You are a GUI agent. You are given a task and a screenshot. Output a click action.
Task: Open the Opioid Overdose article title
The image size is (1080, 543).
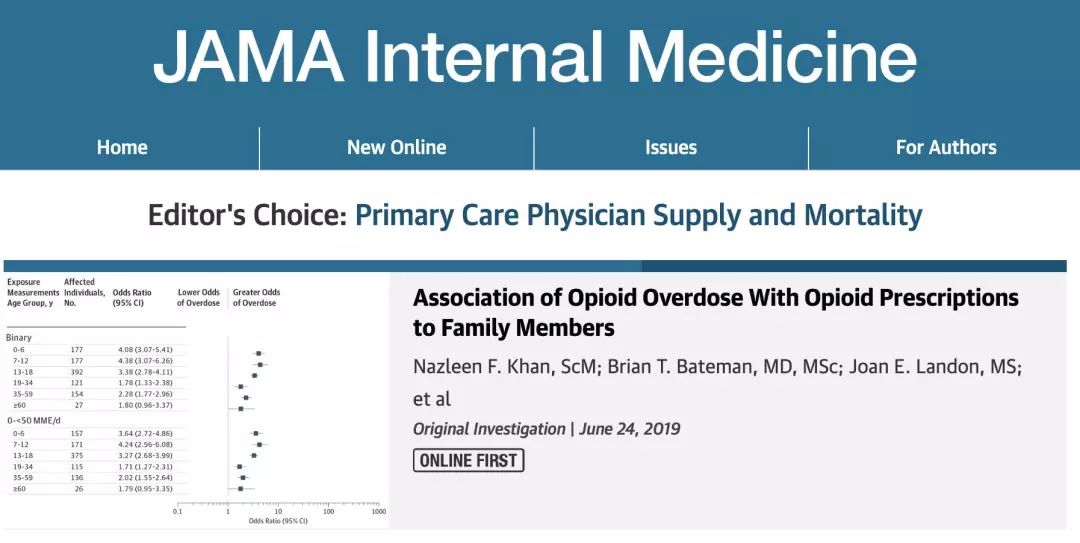[x=715, y=312]
